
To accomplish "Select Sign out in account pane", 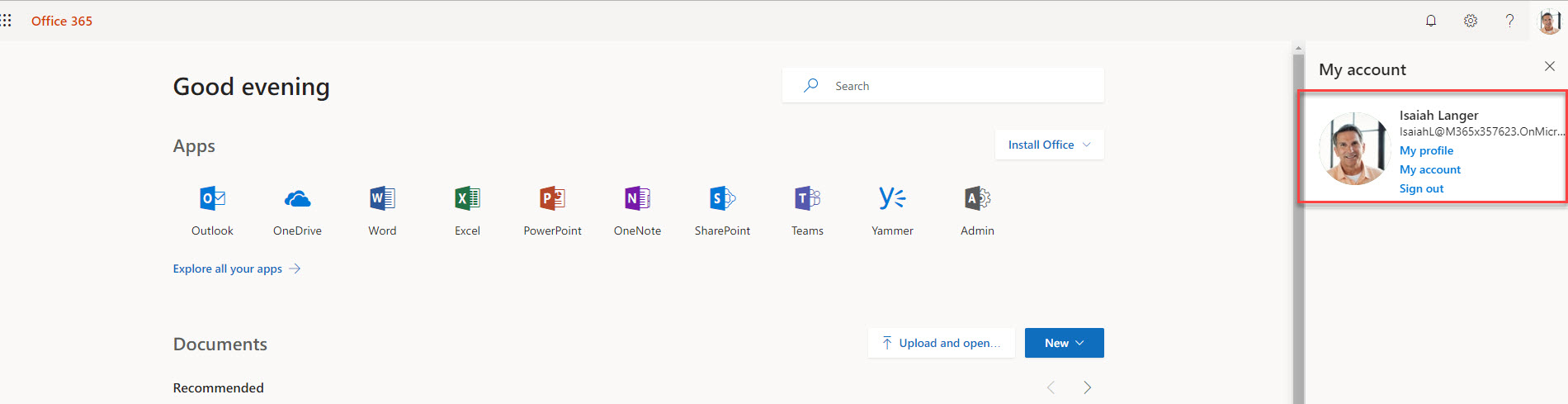I will tap(1421, 188).
